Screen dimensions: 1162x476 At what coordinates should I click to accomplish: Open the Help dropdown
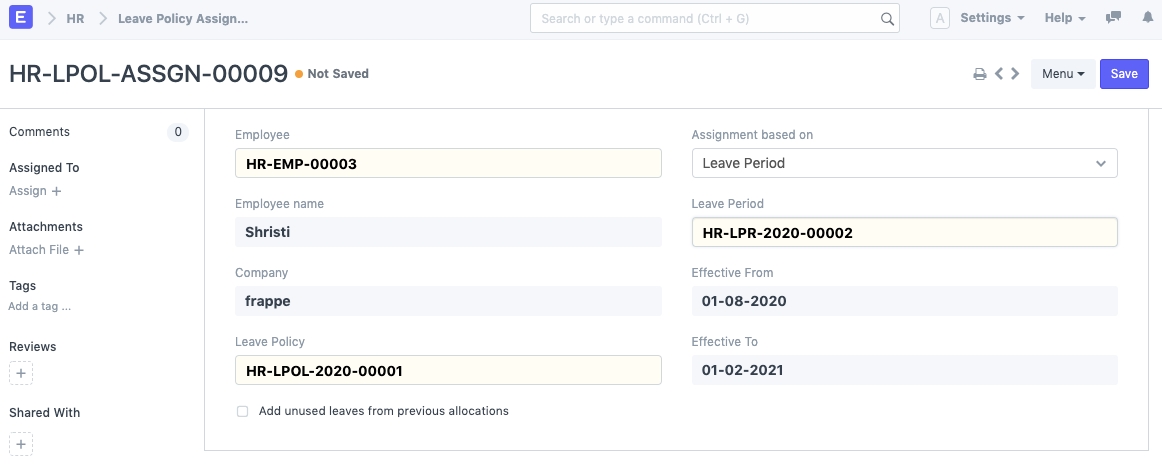tap(1065, 18)
